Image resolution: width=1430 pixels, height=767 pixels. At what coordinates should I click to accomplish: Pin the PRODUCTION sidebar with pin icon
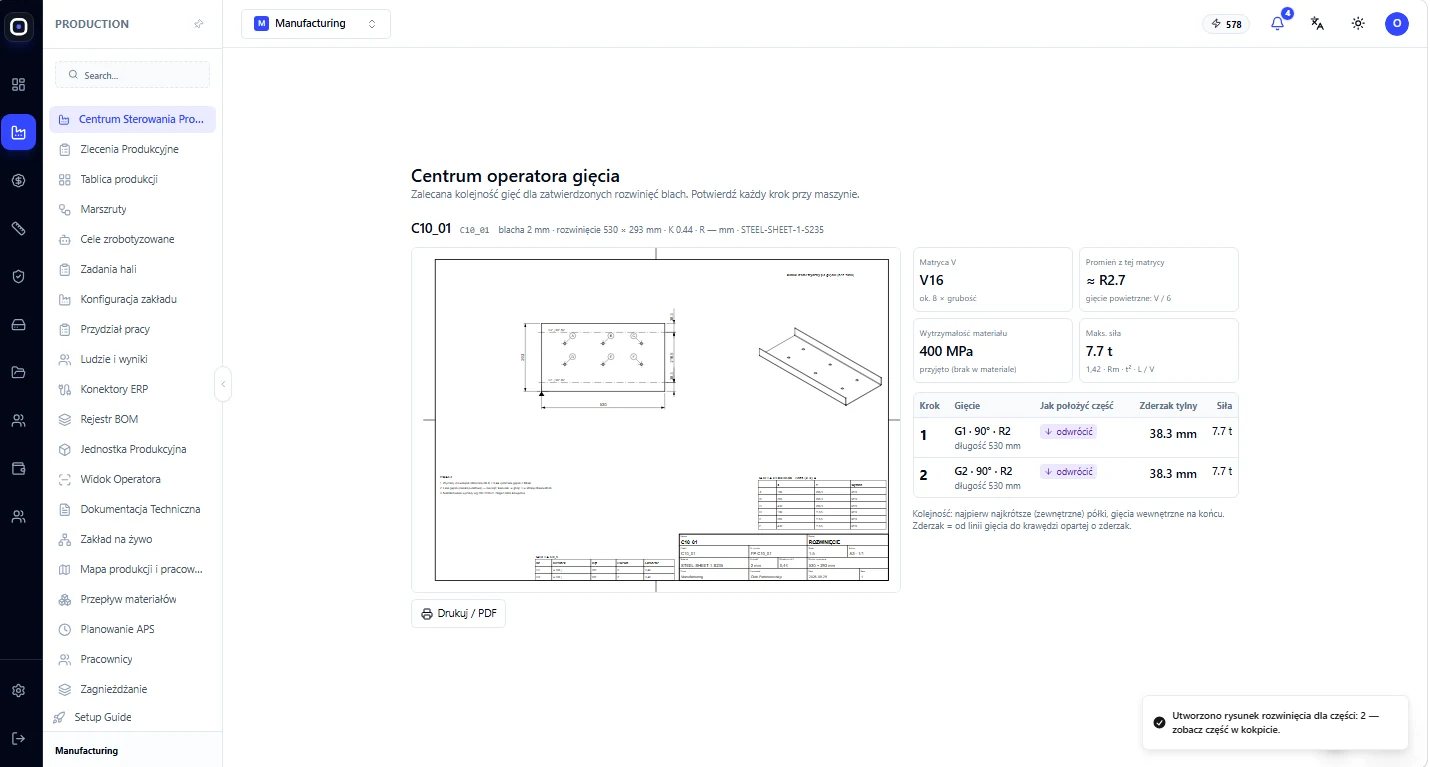point(199,24)
